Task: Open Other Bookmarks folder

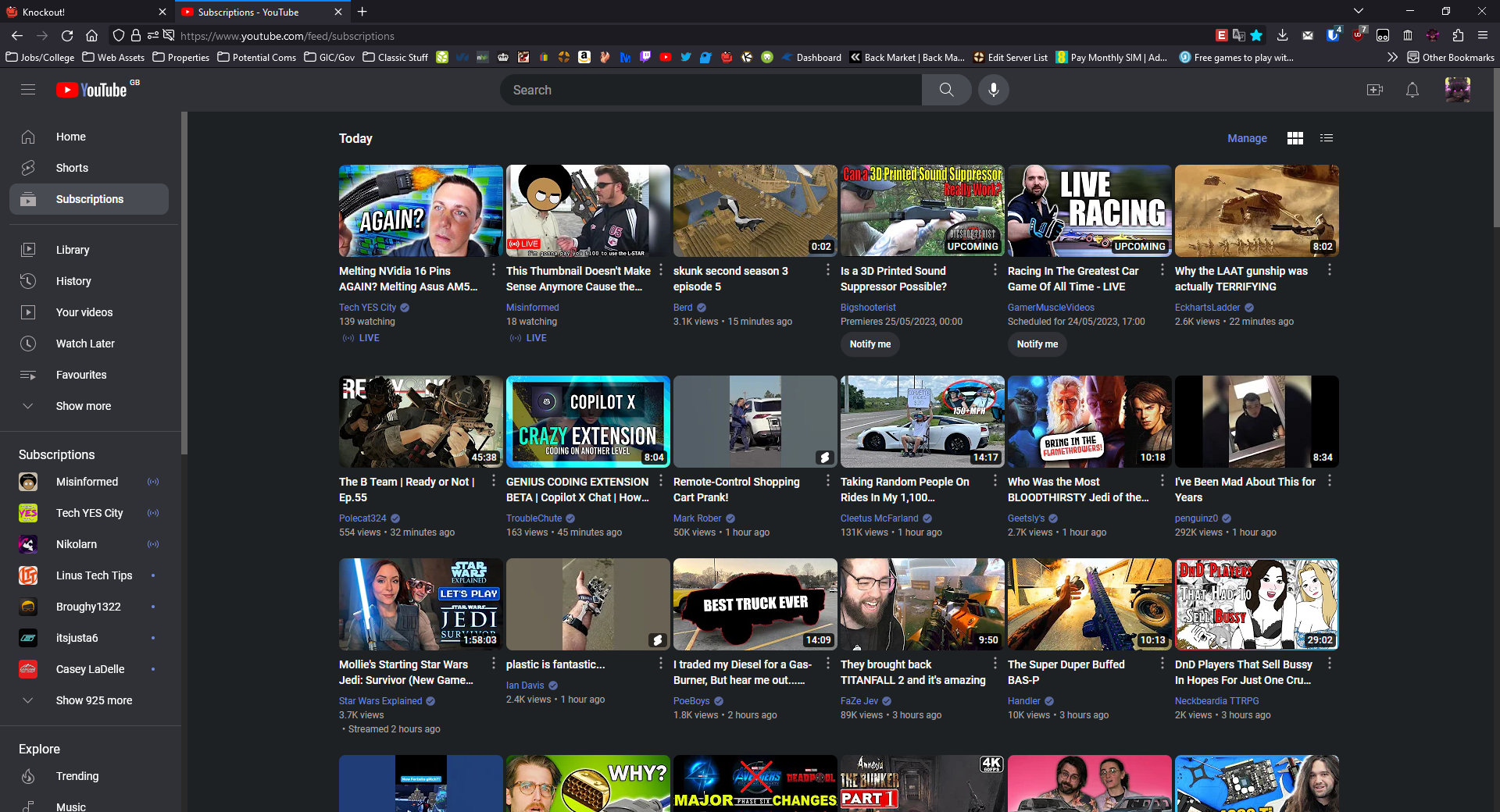Action: coord(1451,57)
